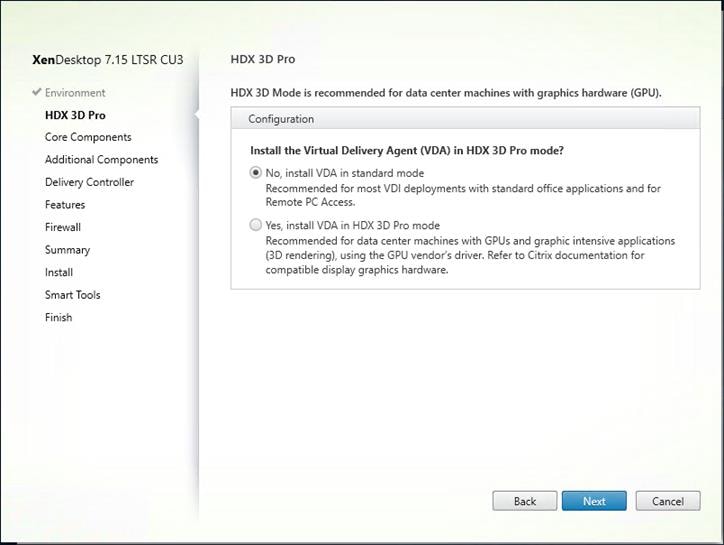Click 'Recommended for most VDI deployments' description
The width and height of the screenshot is (724, 545).
463,195
